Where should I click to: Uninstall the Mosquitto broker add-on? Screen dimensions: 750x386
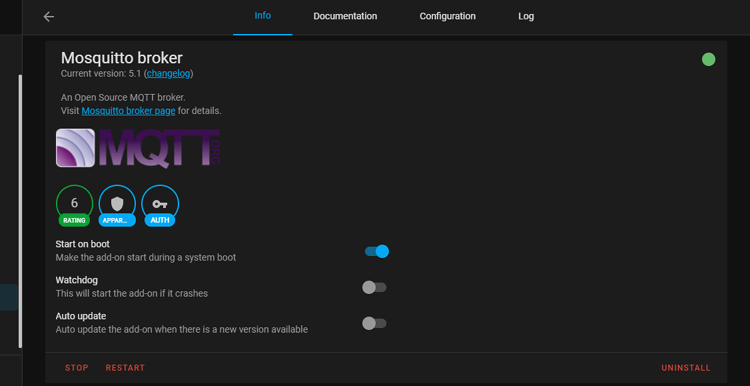click(686, 368)
